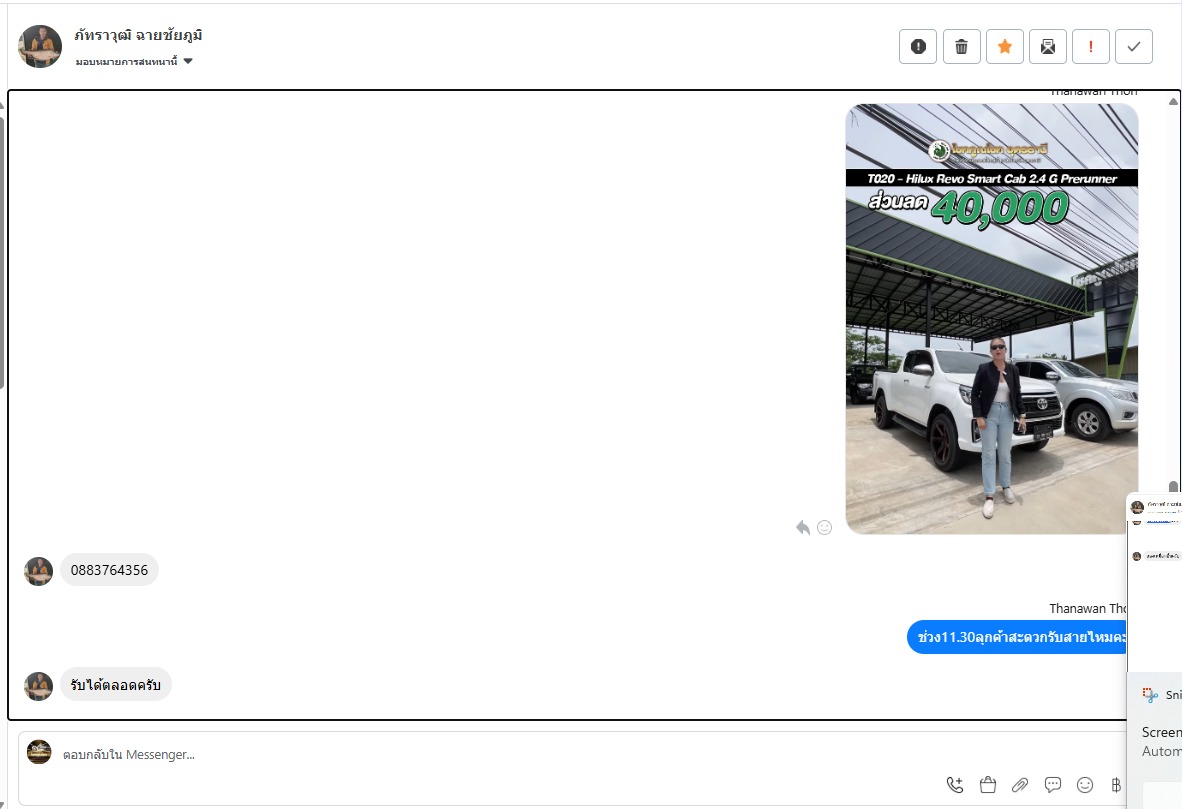Click Thanawan sender name label
Viewport: 1182px width, 809px height.
pyautogui.click(x=1088, y=608)
